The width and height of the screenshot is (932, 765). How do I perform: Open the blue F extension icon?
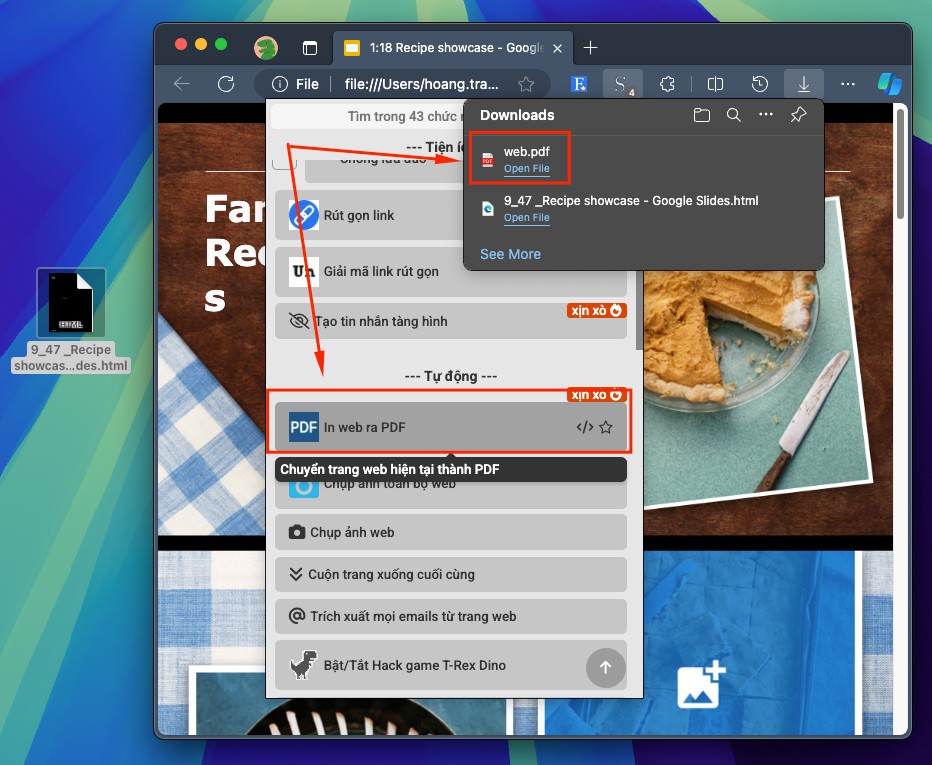tap(579, 84)
